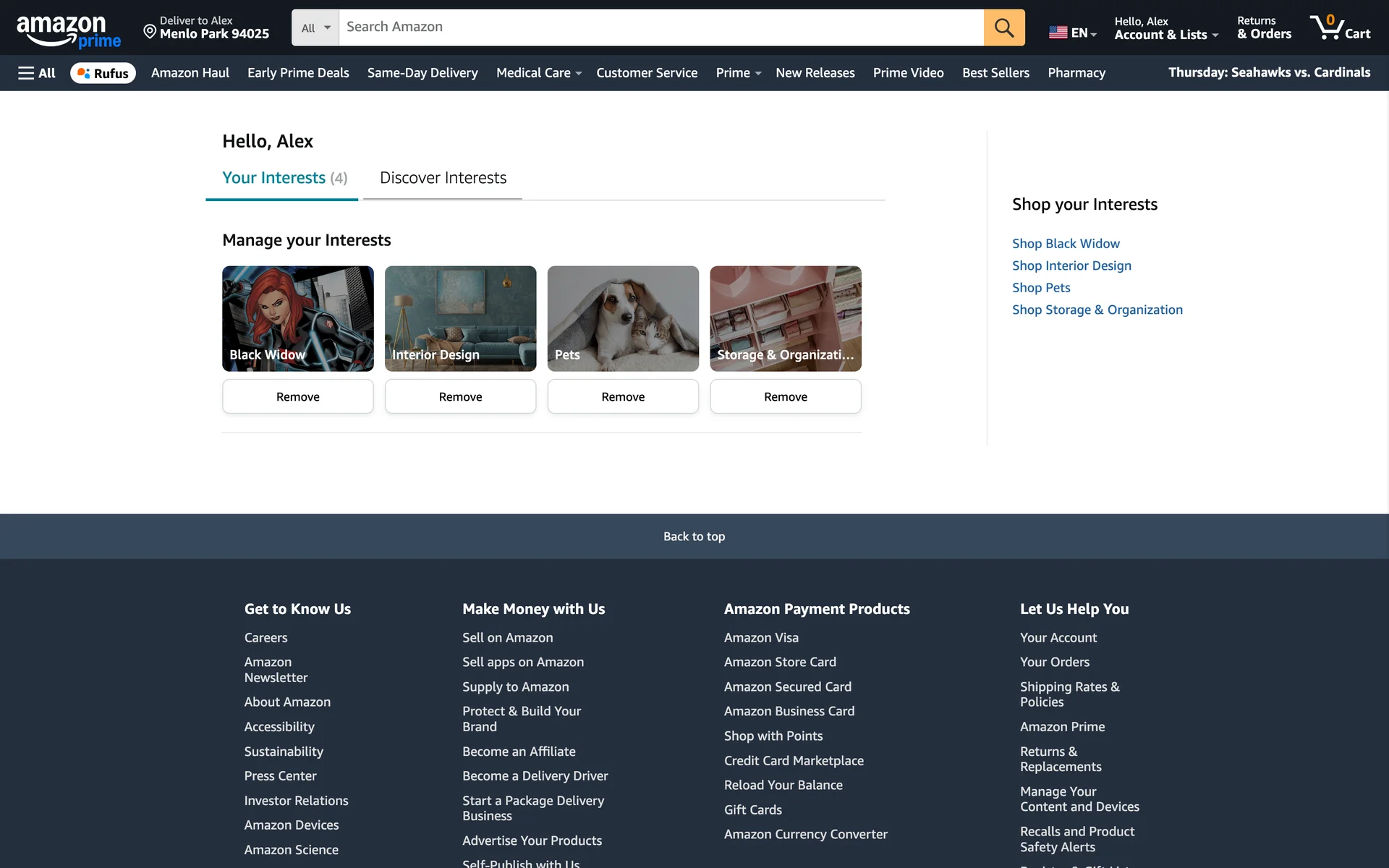Expand the Prime nav dropdown
The width and height of the screenshot is (1389, 868).
point(738,73)
